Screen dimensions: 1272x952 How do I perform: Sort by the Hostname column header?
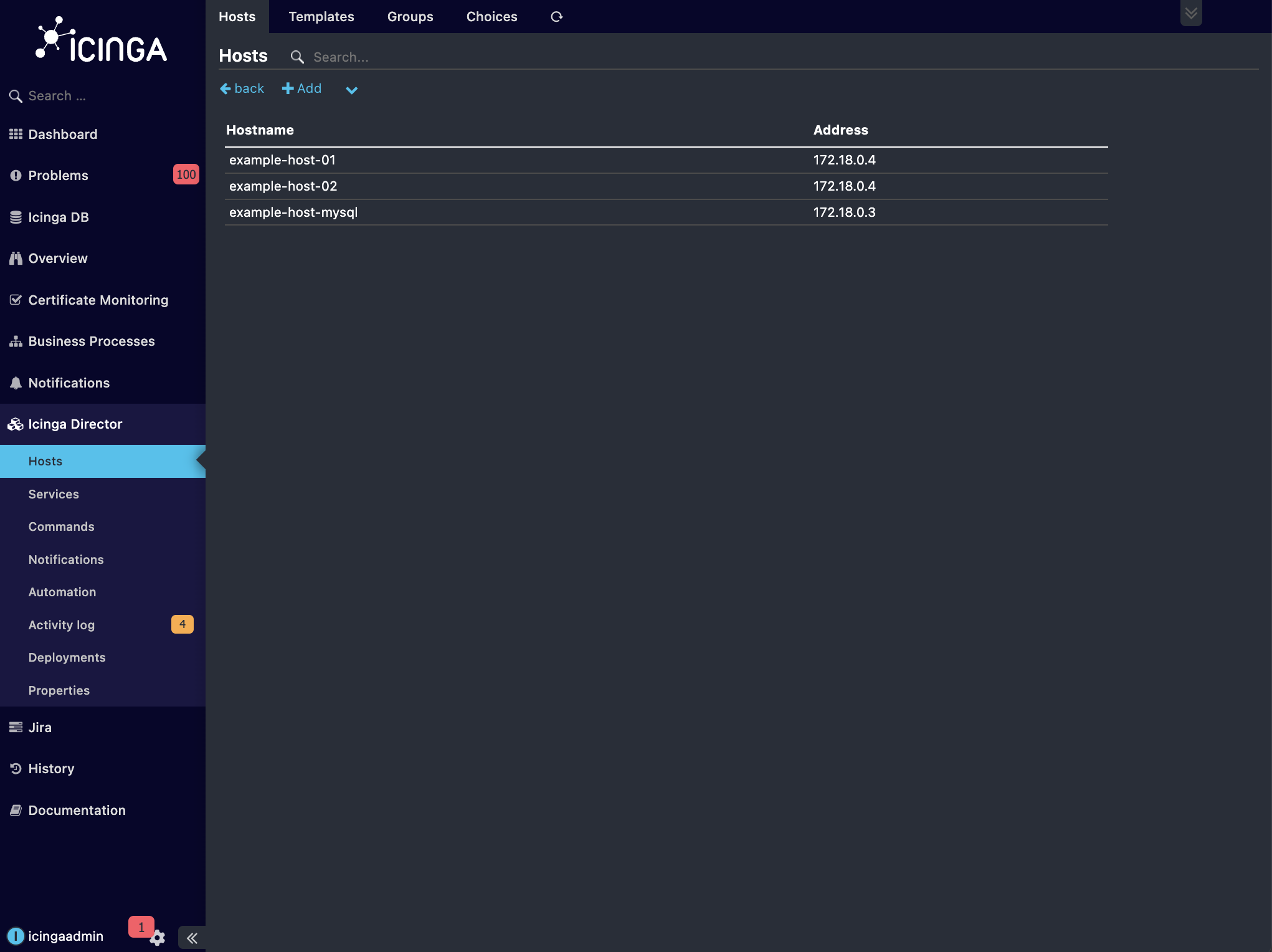tap(260, 130)
